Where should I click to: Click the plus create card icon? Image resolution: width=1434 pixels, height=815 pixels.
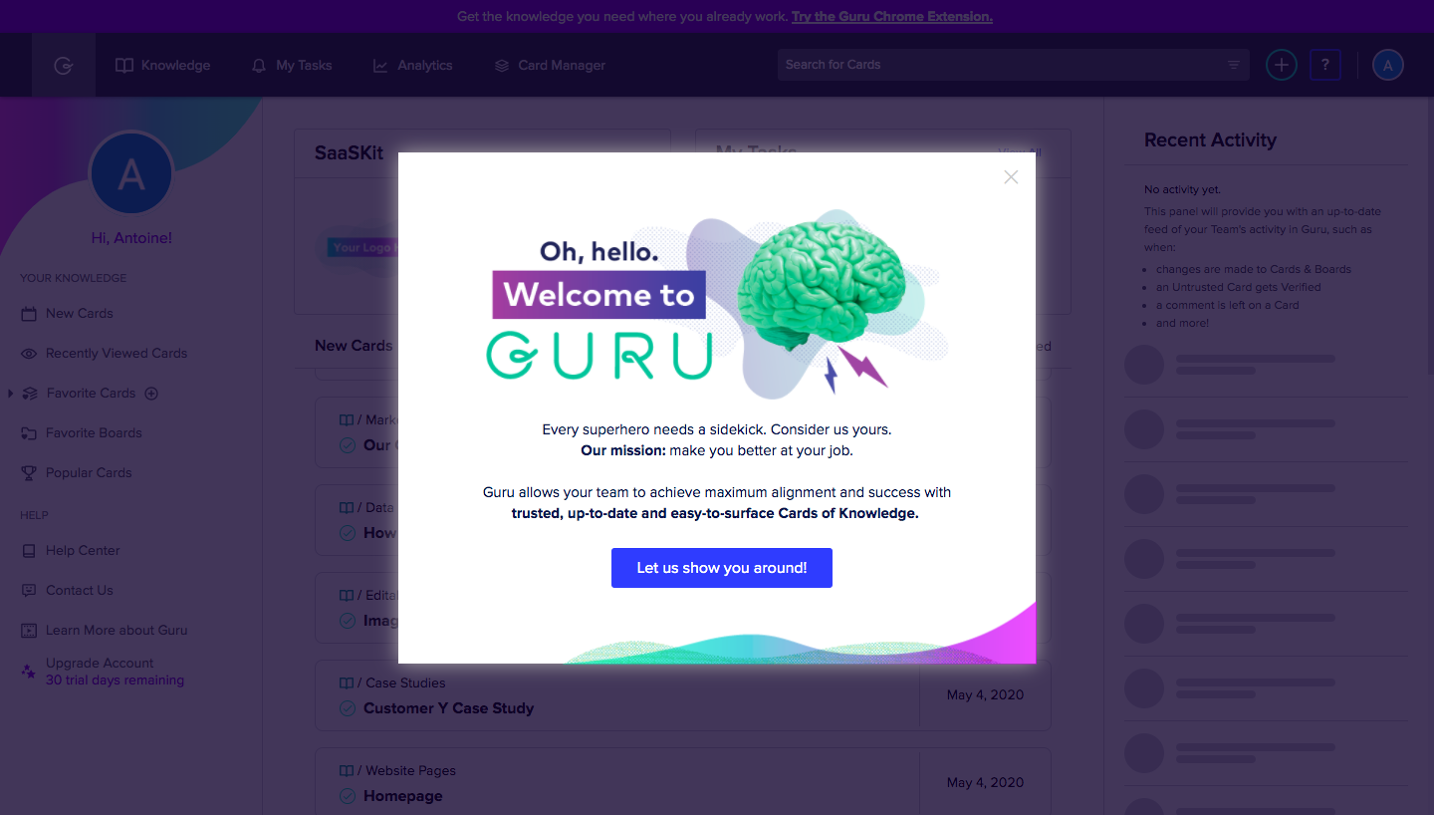tap(1281, 65)
